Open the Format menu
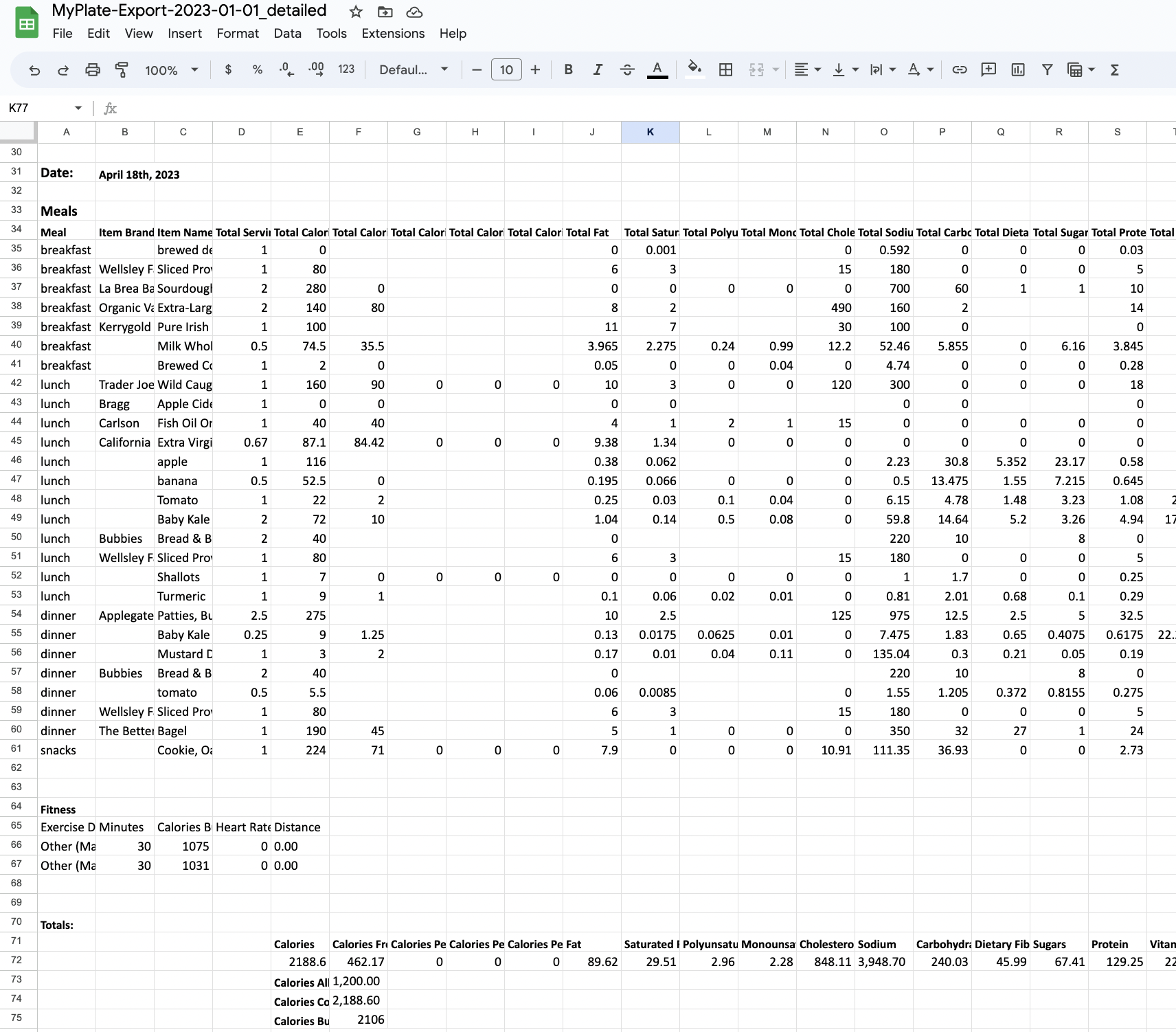Image resolution: width=1176 pixels, height=1032 pixels. [x=238, y=33]
